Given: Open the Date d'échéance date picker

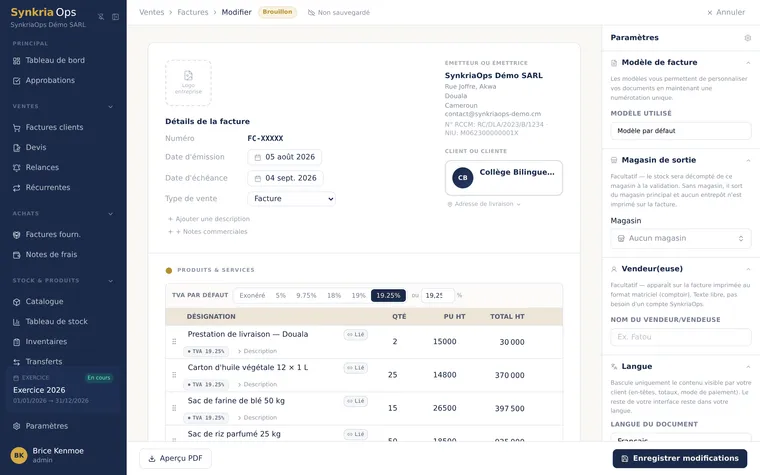Looking at the screenshot, I should click(x=285, y=178).
